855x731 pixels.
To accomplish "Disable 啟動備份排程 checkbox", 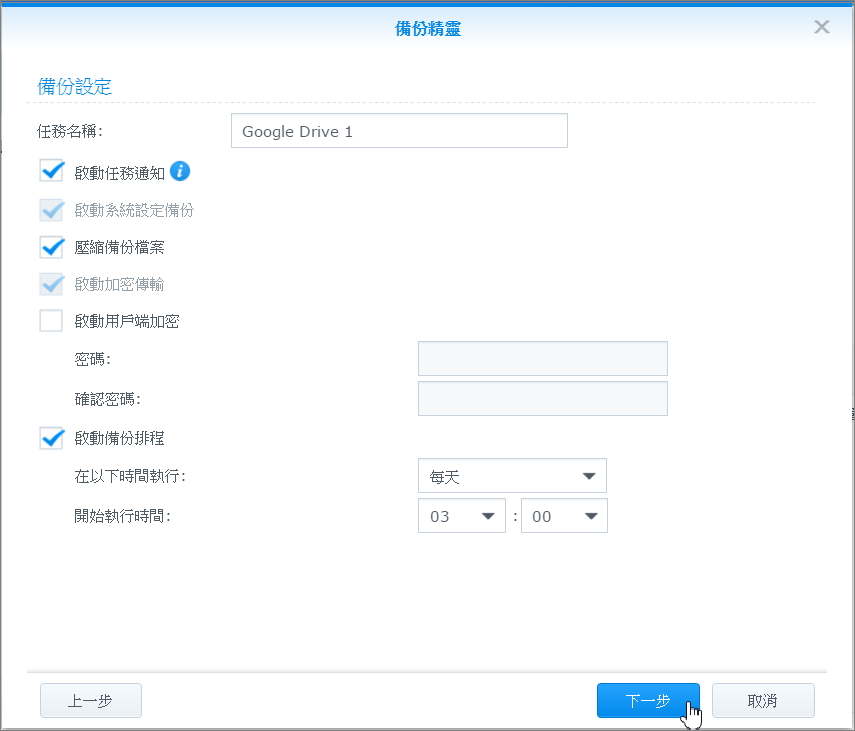I will pos(52,437).
